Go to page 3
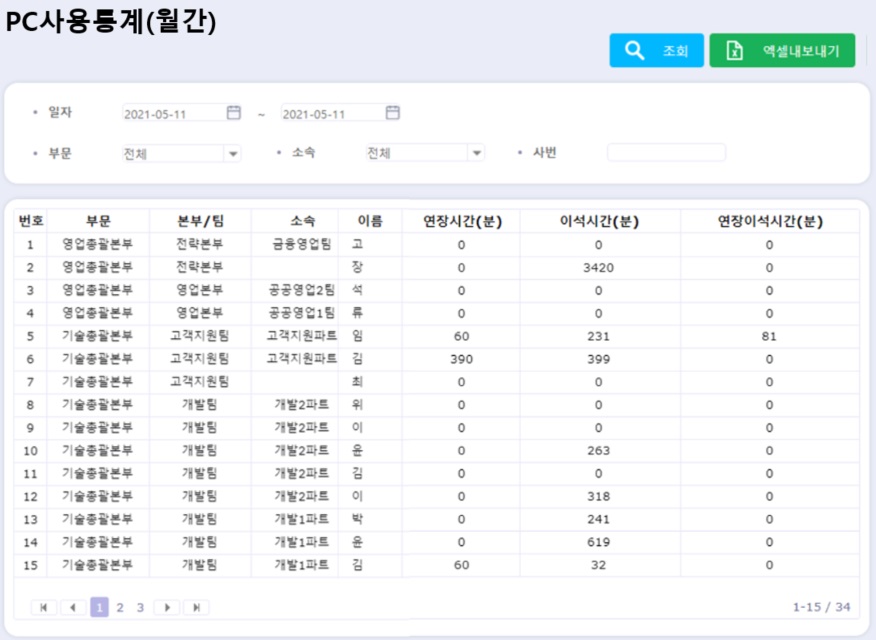This screenshot has height=640, width=876. [140, 608]
